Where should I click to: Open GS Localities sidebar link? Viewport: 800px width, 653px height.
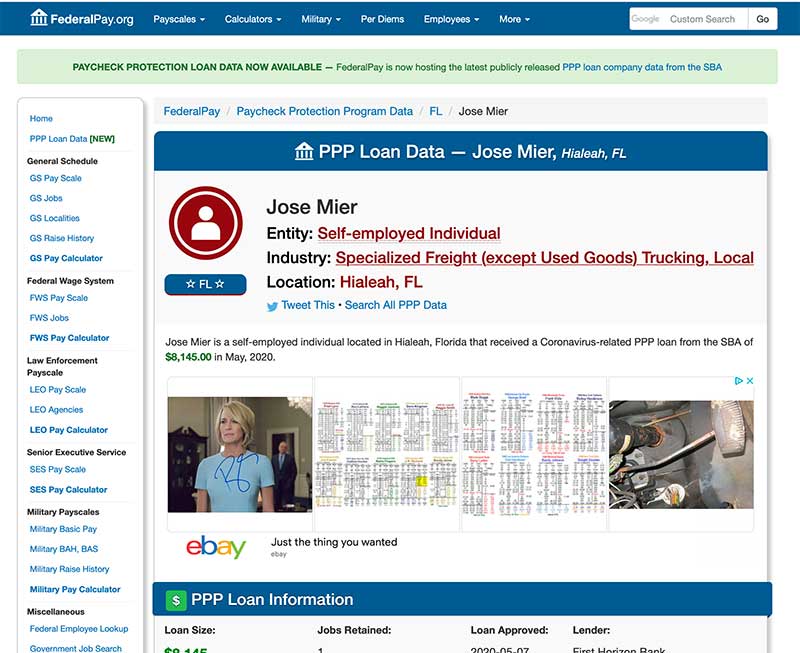point(55,218)
